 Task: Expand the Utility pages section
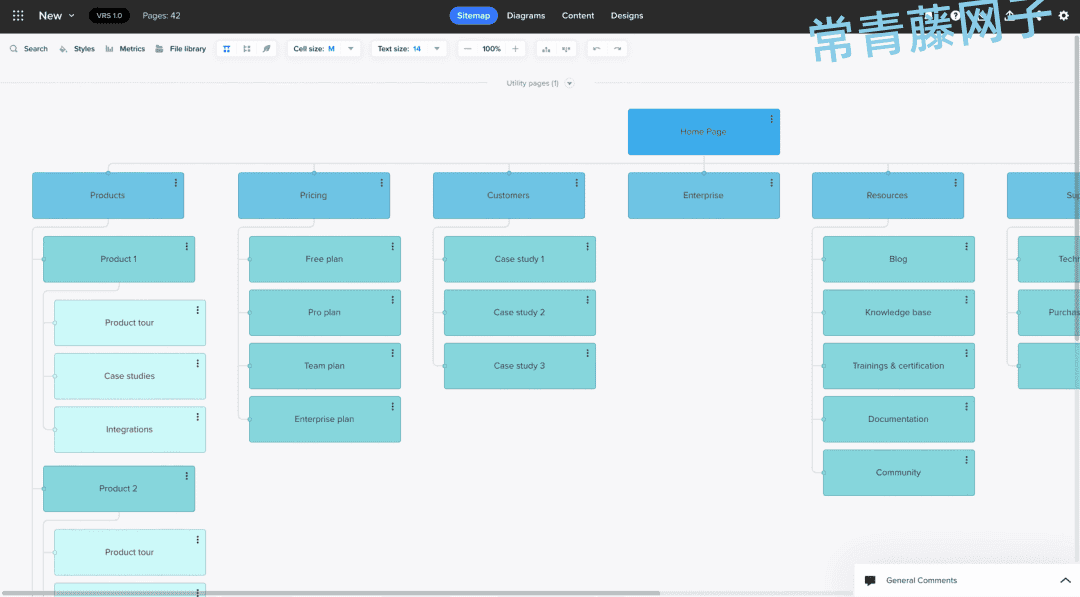pyautogui.click(x=570, y=83)
